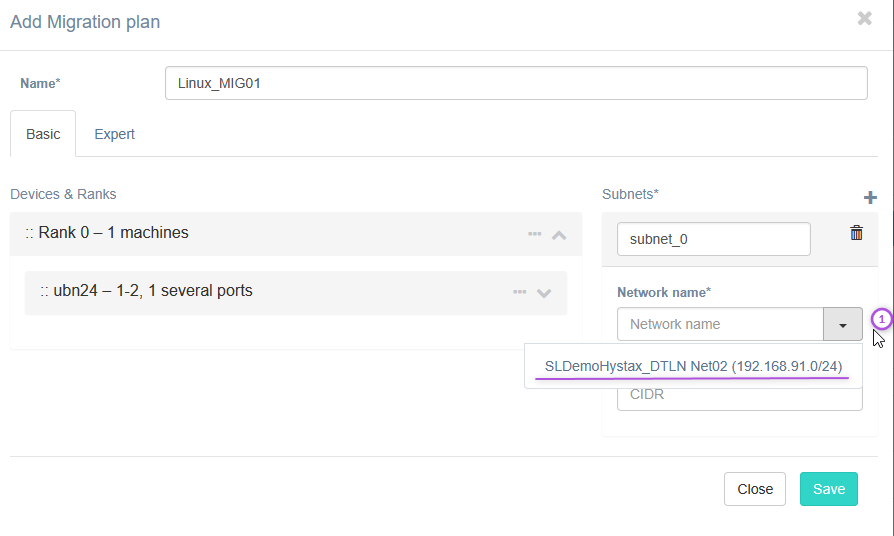Open the ubn24 device ellipsis menu

520,292
